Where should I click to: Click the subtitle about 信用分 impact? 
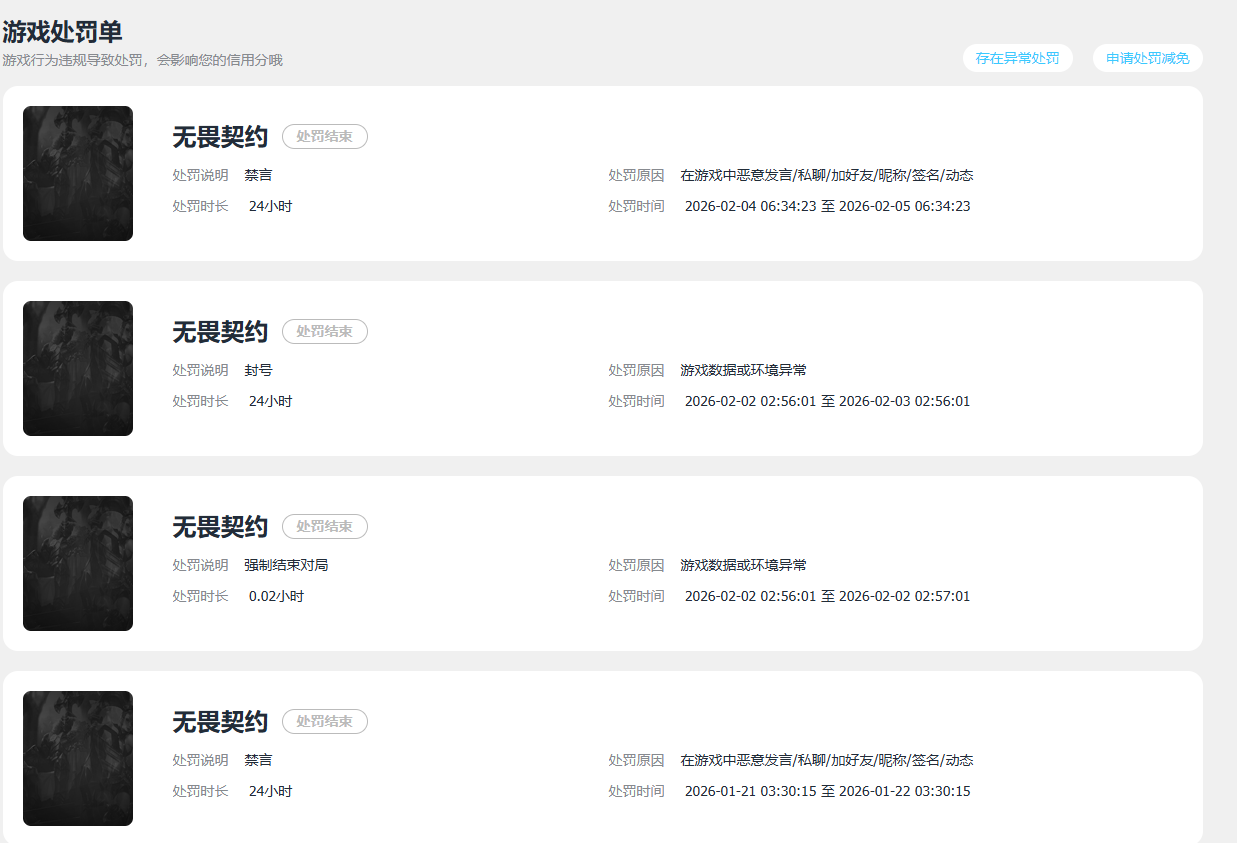pyautogui.click(x=142, y=60)
